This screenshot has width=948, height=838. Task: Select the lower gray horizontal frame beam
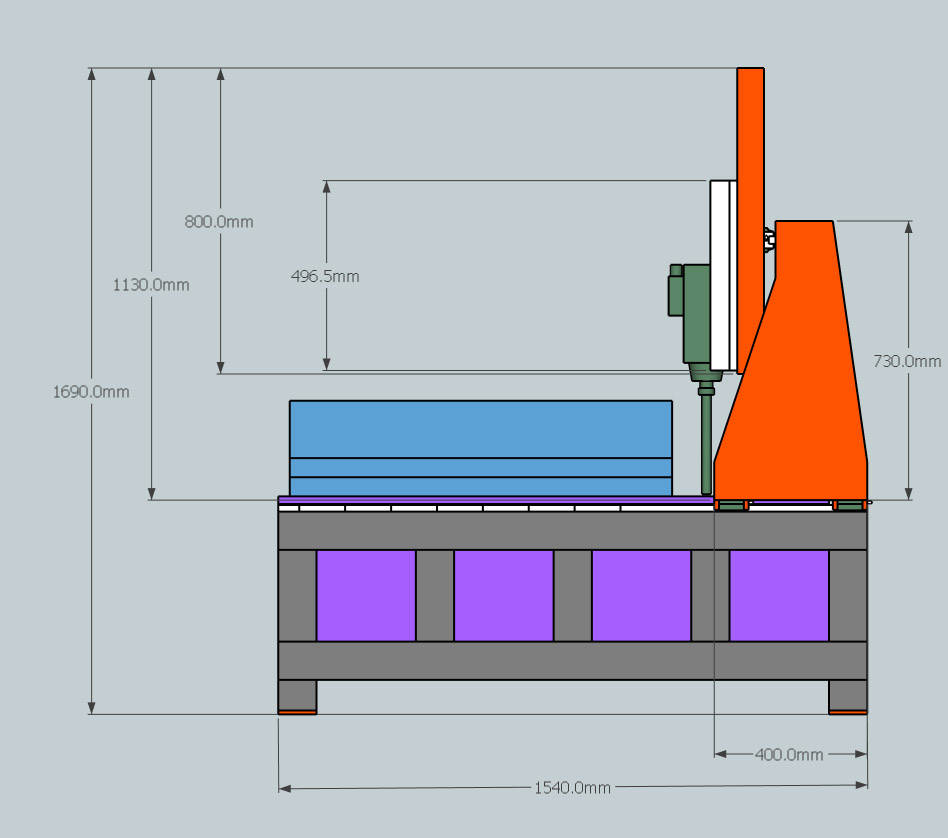point(572,661)
